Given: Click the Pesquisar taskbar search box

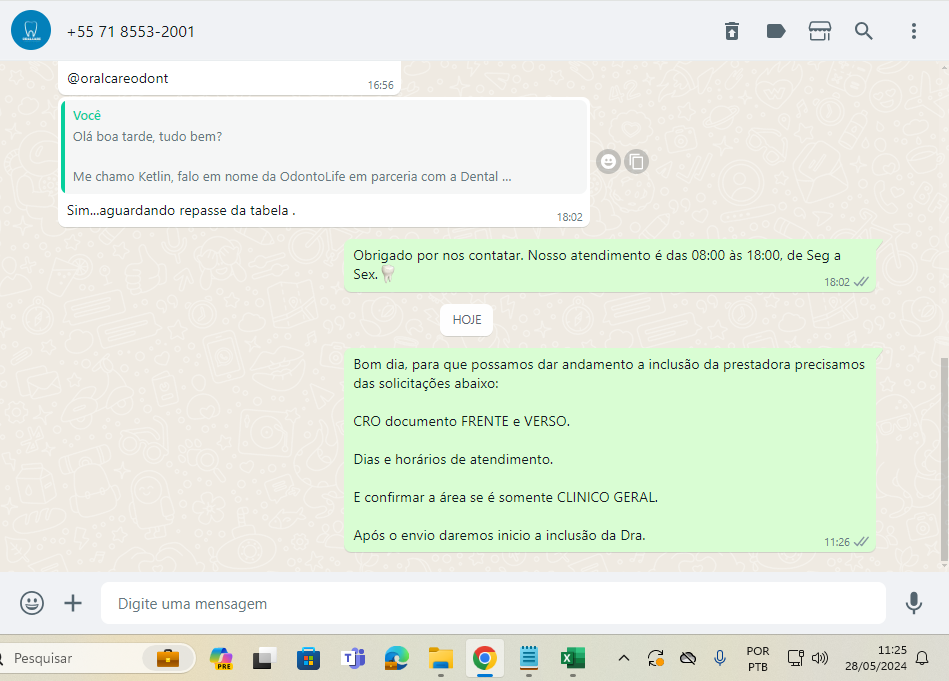Looking at the screenshot, I should pyautogui.click(x=97, y=658).
